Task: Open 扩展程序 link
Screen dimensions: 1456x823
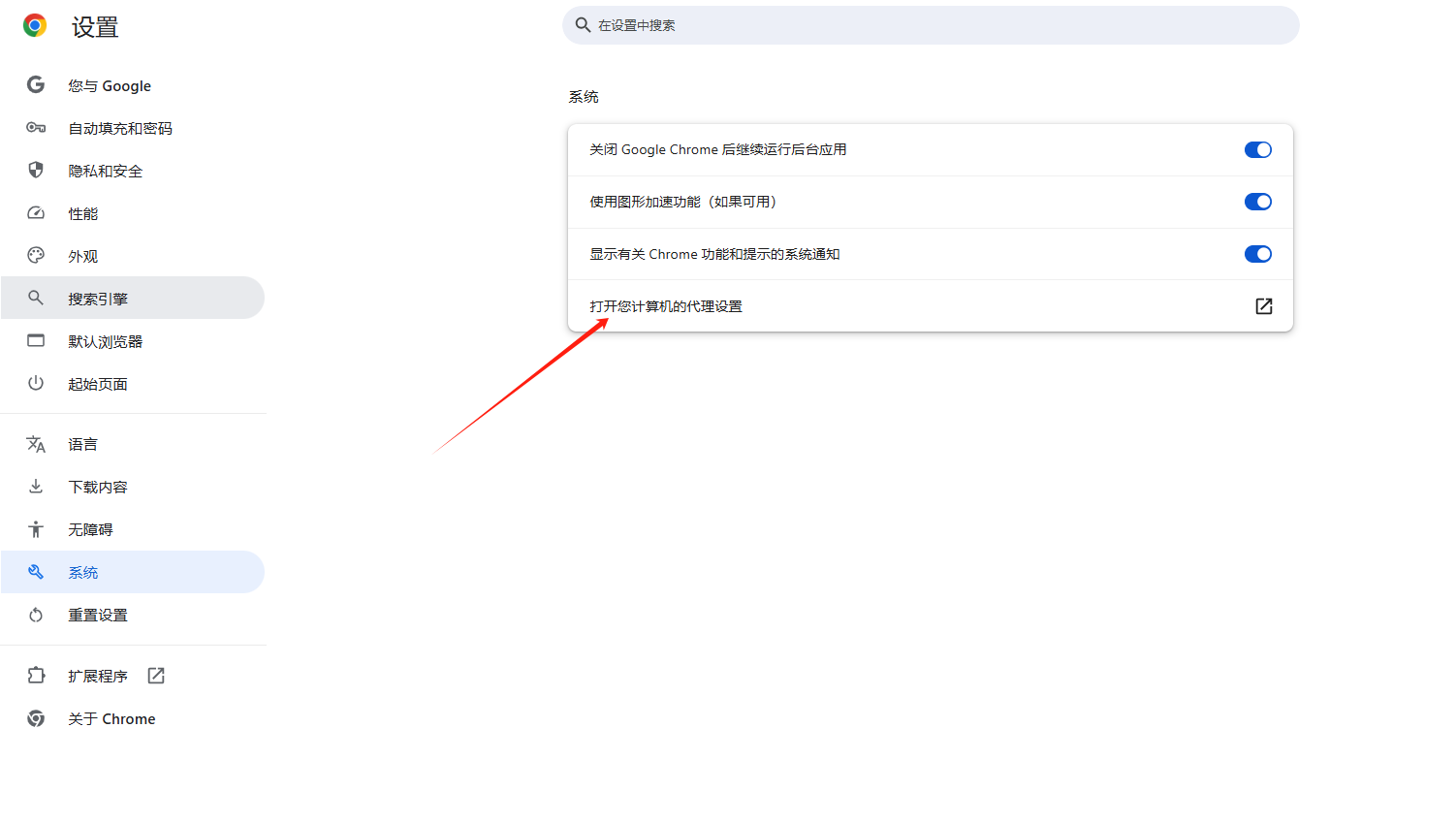Action: pyautogui.click(x=133, y=676)
